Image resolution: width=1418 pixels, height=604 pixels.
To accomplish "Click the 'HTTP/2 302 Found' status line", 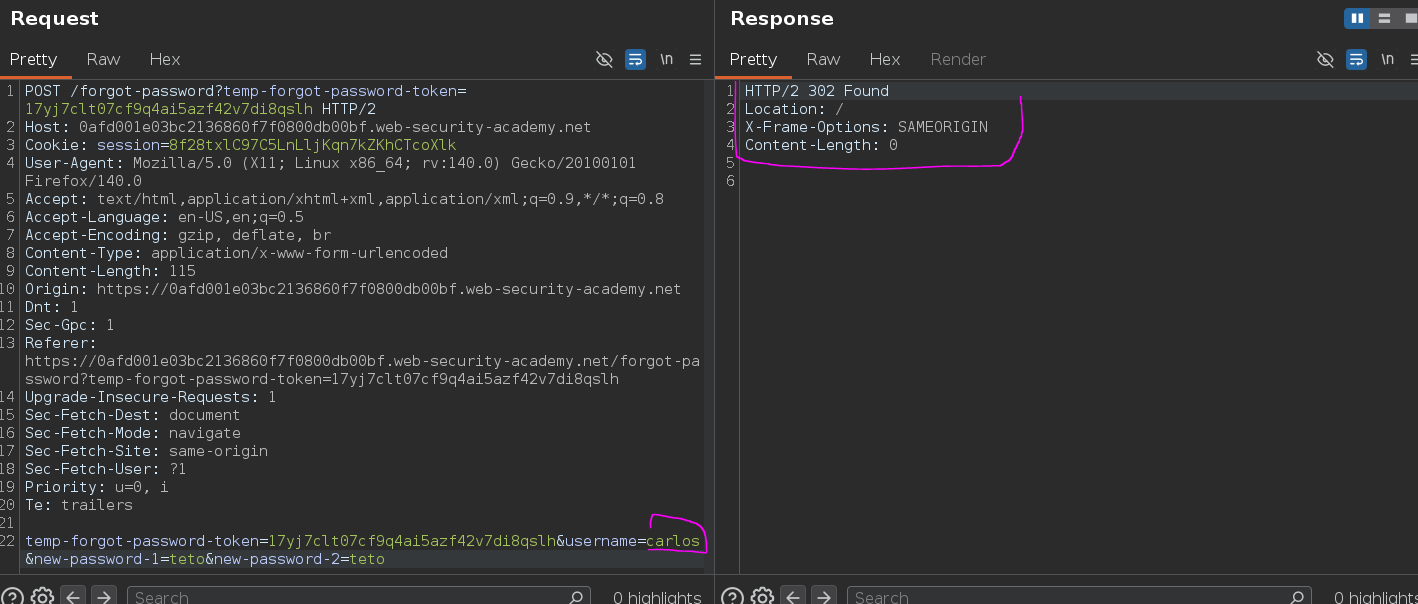I will (x=816, y=91).
